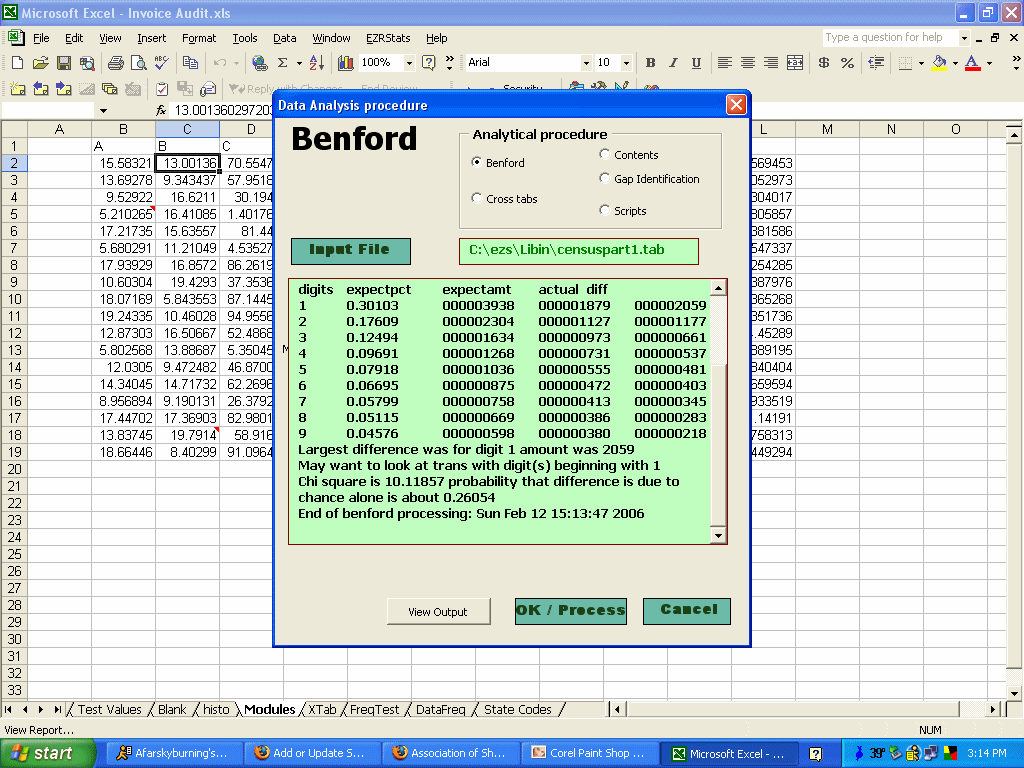Apply AutoSum with the sigma icon
The image size is (1024, 768).
coord(283,63)
